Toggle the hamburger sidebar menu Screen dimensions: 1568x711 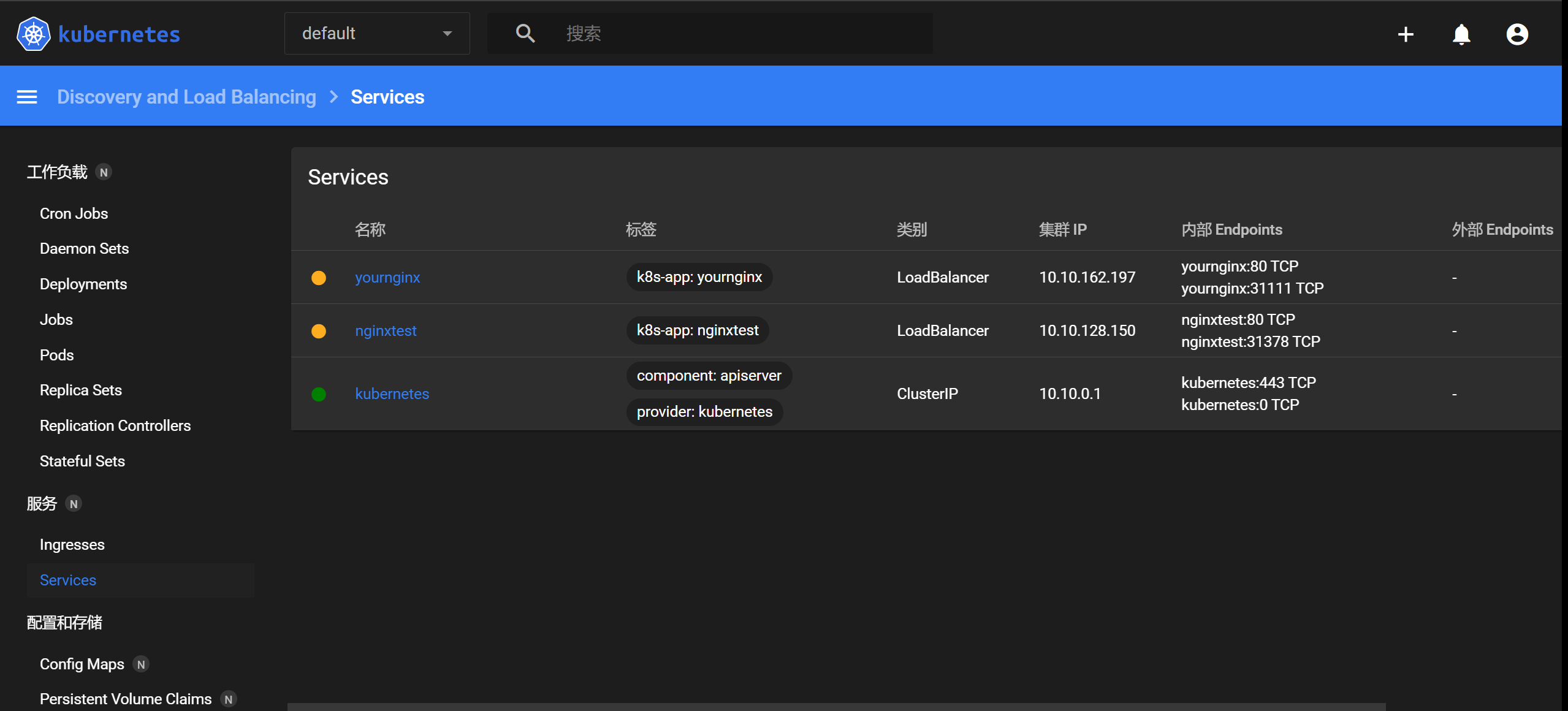(27, 97)
